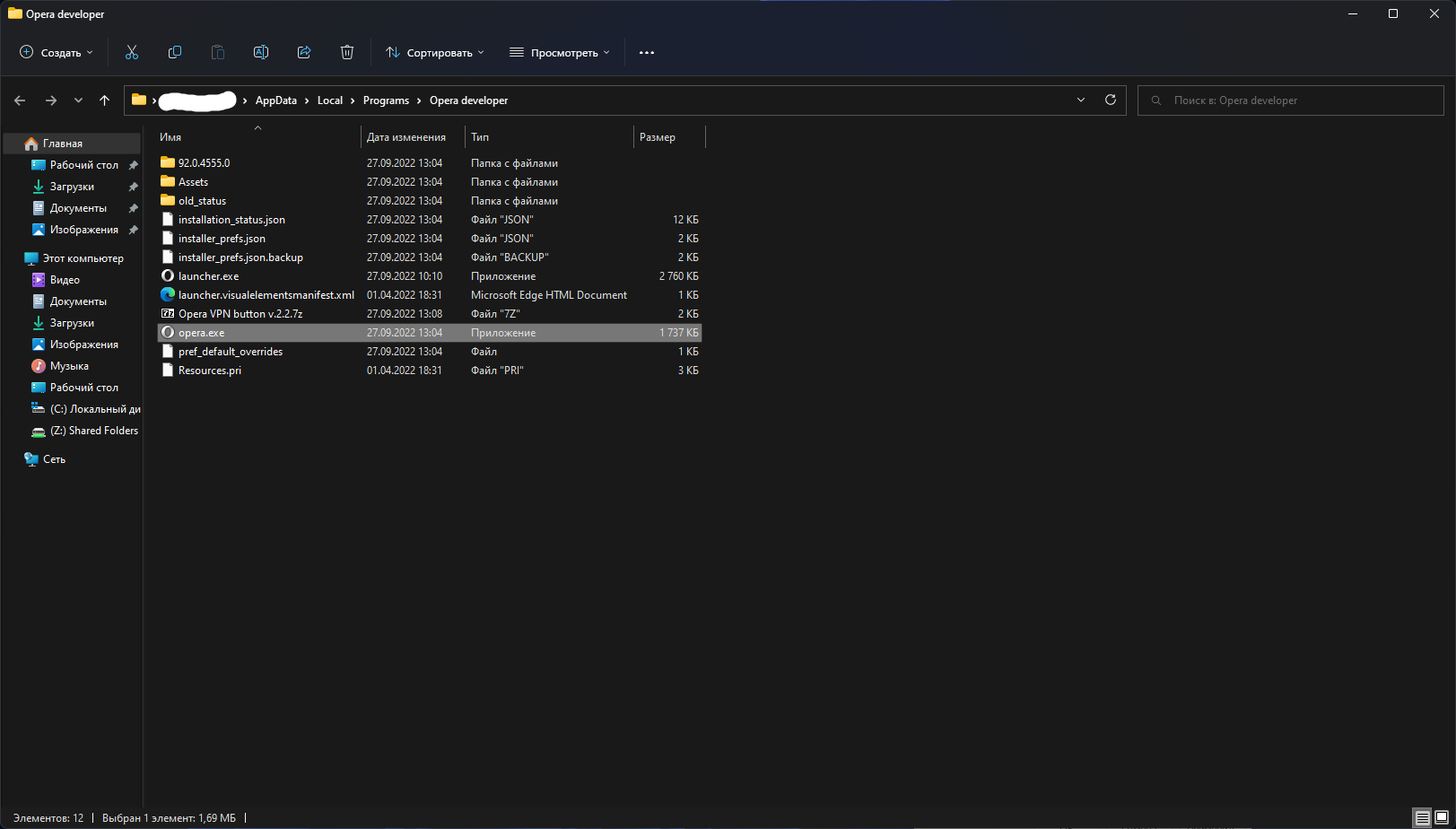Go back with the left arrow

(20, 100)
